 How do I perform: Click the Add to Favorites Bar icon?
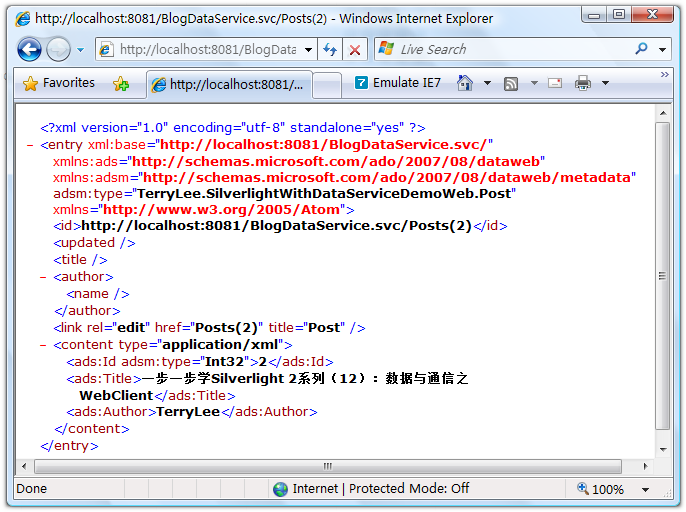coord(121,84)
